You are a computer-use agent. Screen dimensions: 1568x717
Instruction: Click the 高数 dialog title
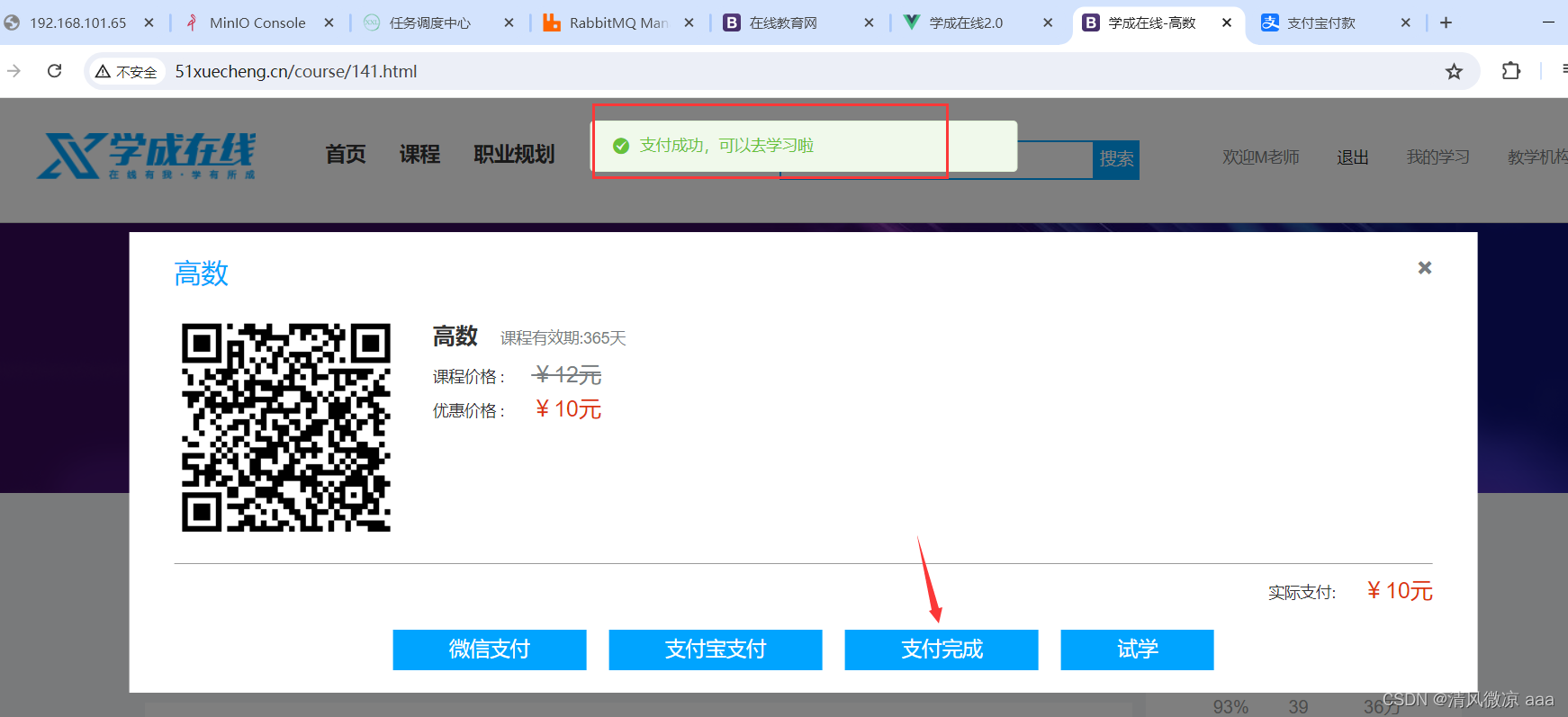202,273
